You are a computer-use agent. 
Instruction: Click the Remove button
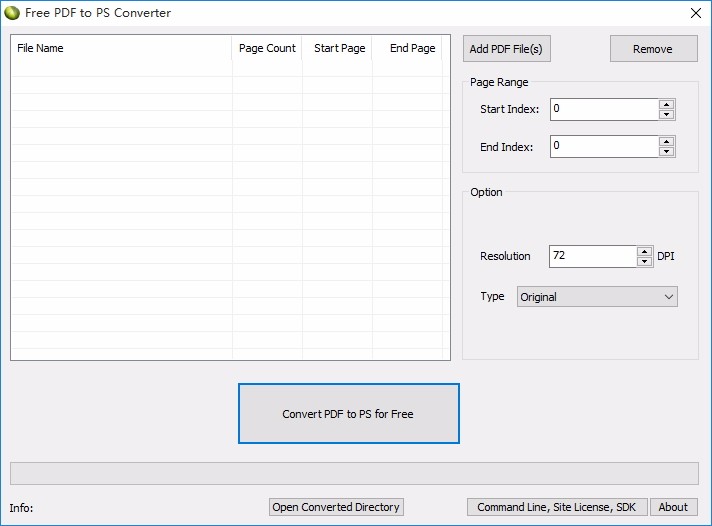tap(653, 49)
